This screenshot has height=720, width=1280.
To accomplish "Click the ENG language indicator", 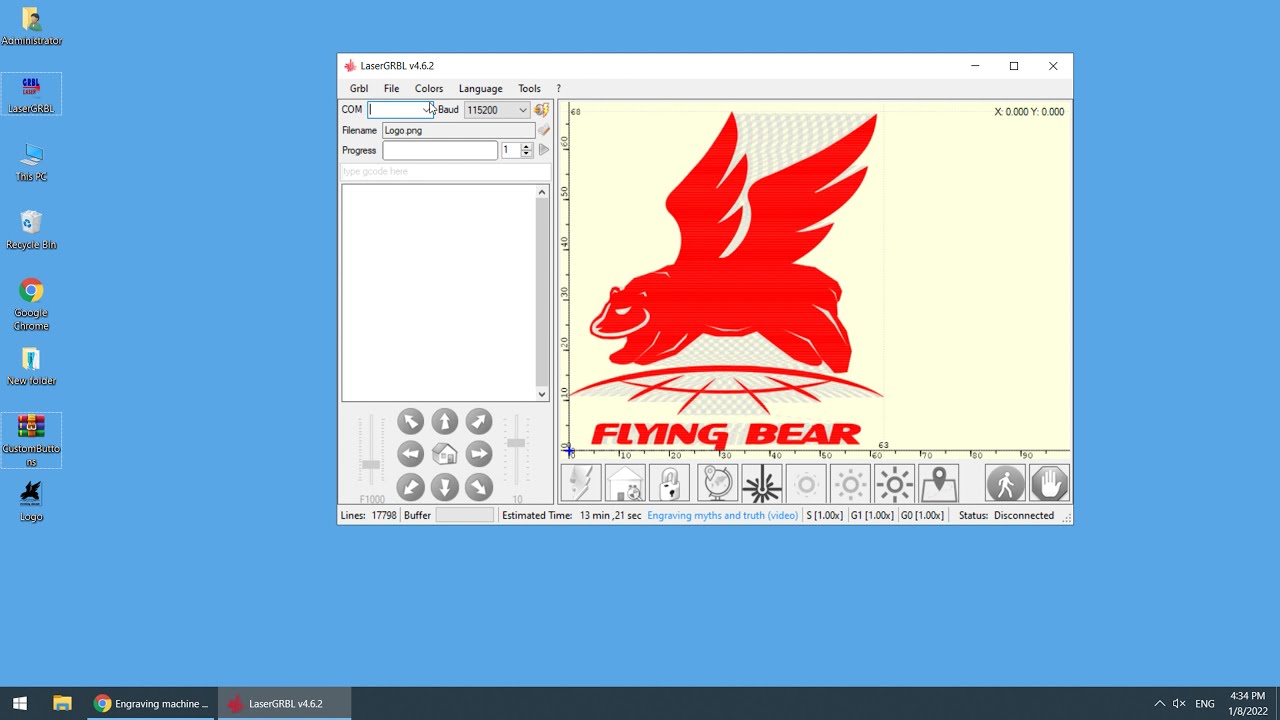I will (x=1205, y=704).
